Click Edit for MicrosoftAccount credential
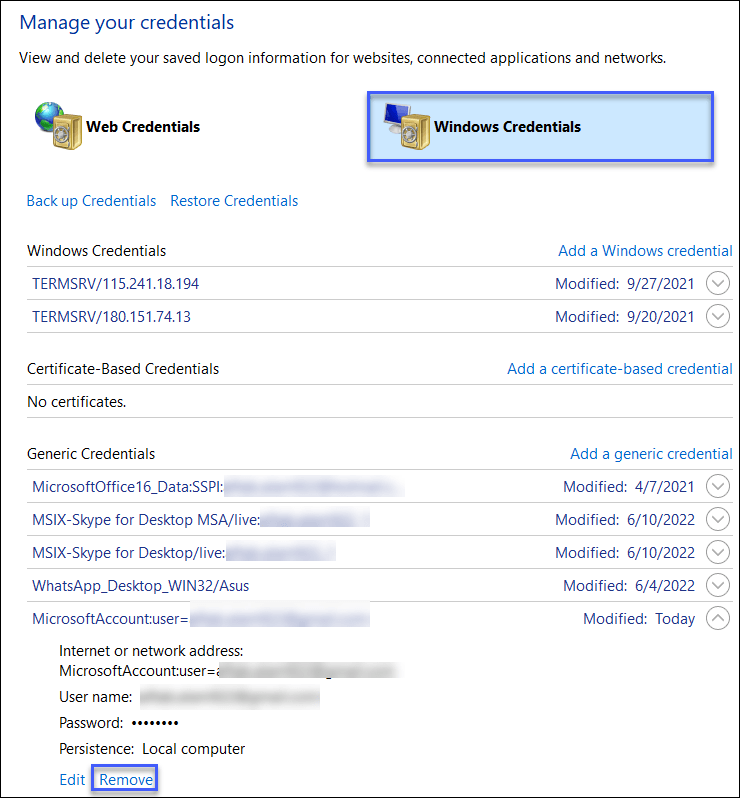This screenshot has height=798, width=740. tap(72, 780)
